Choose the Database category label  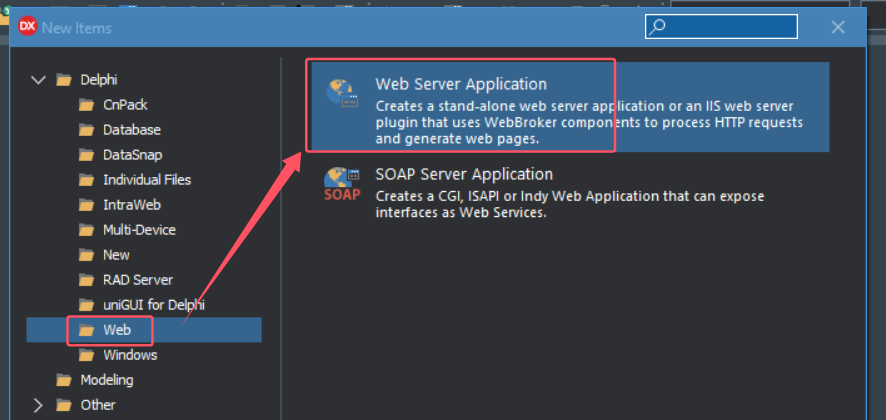pos(132,130)
